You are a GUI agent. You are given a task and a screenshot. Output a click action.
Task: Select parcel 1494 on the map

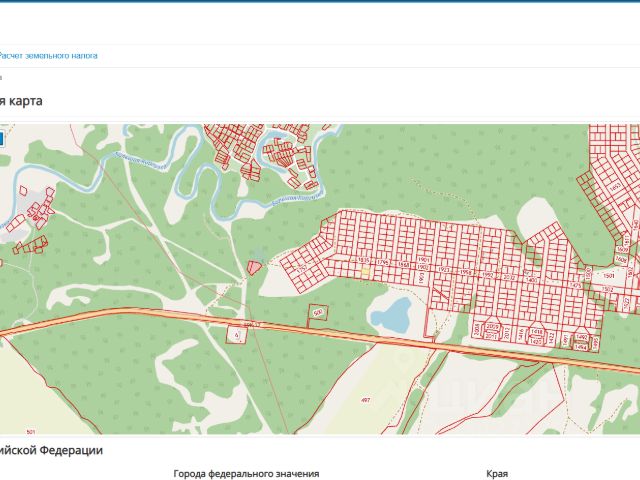[581, 347]
